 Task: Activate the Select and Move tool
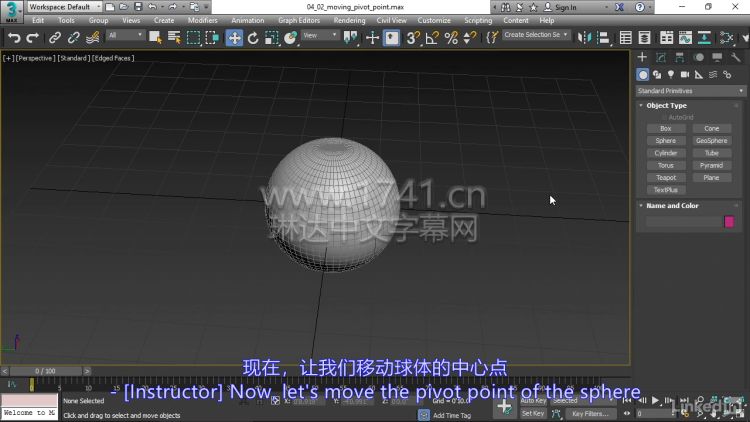click(x=234, y=38)
